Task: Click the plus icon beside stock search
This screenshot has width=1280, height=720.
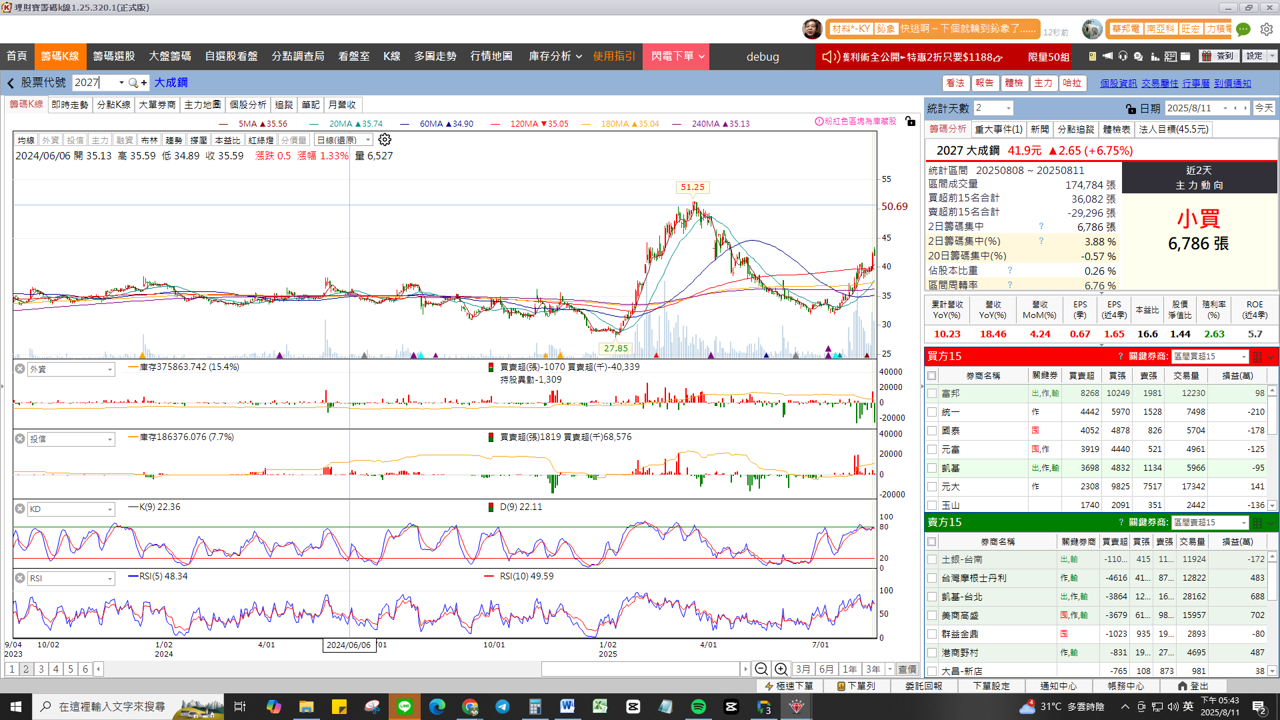Action: tap(144, 83)
